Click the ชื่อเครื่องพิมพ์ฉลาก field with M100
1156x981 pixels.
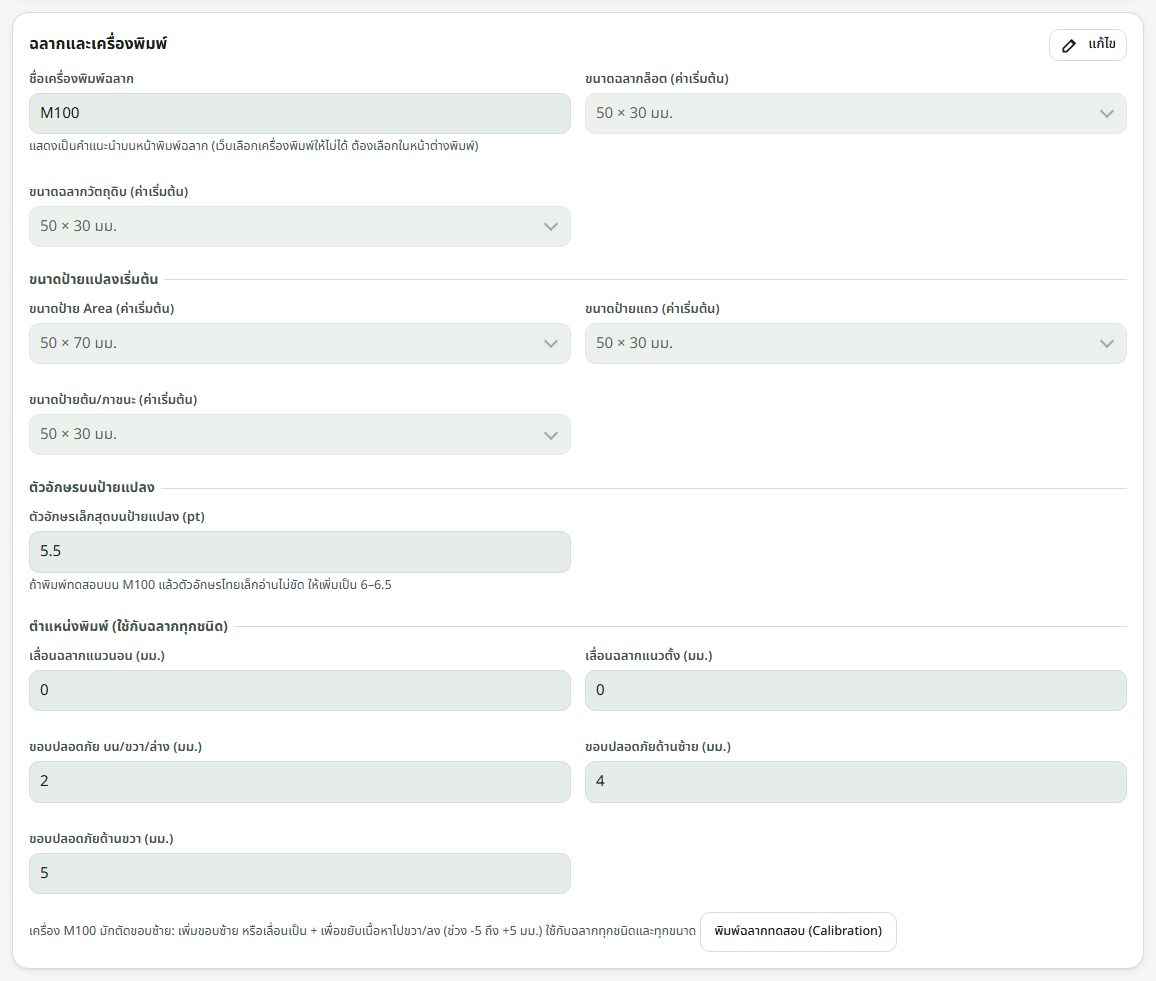coord(299,114)
